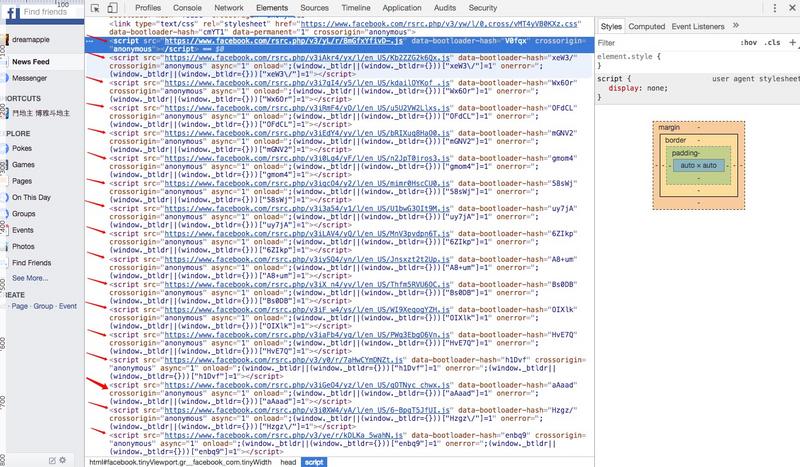Open script URL in row with hash xeW3/
The image size is (800, 467).
[307, 58]
